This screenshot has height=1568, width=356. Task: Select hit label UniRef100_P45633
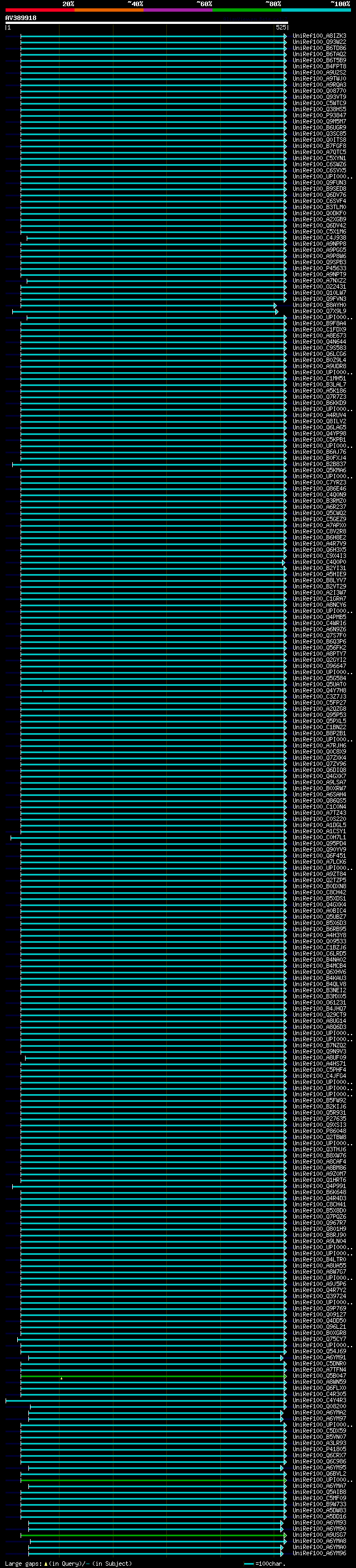319,269
